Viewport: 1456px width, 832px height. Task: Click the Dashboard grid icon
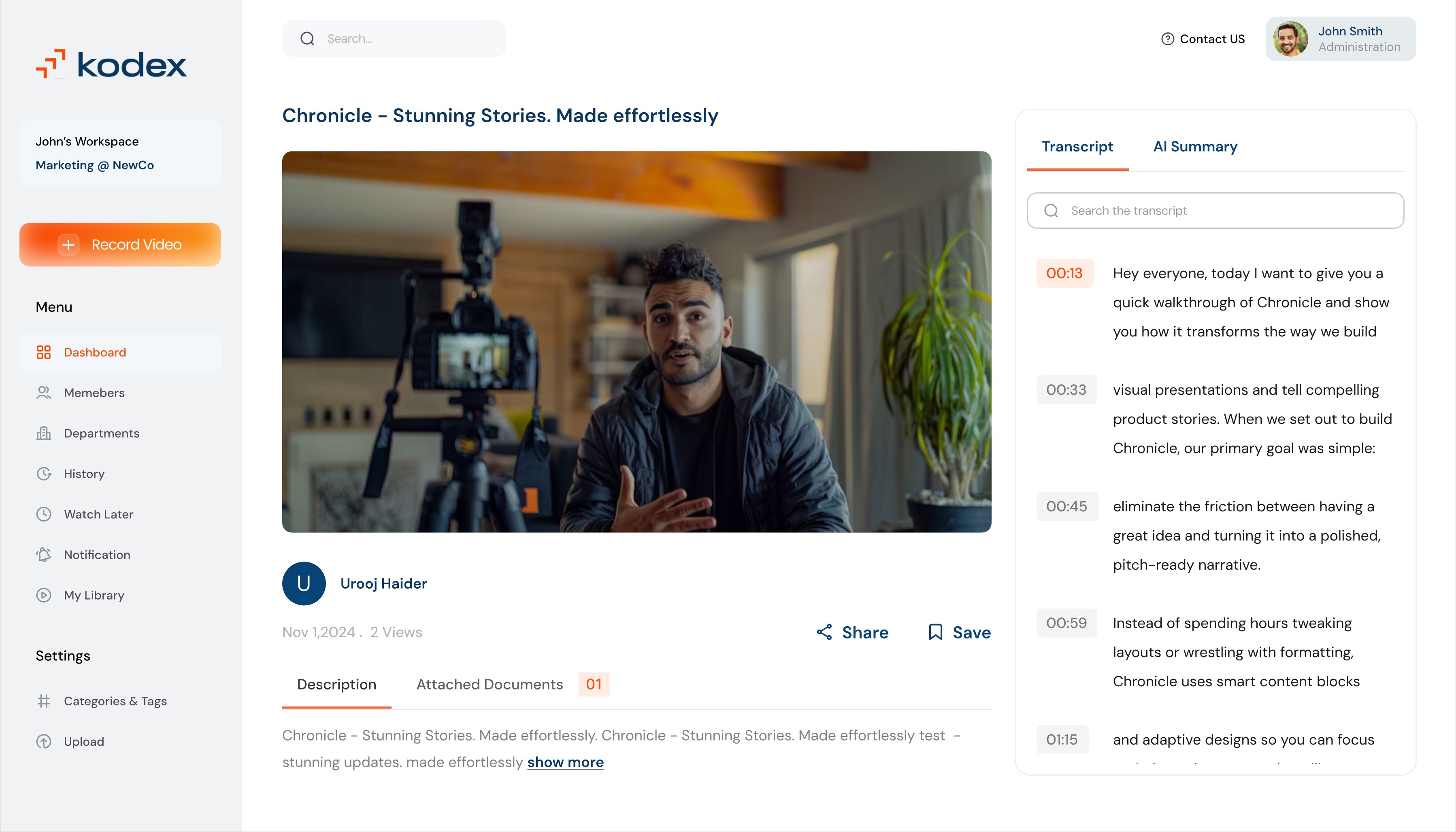coord(44,352)
